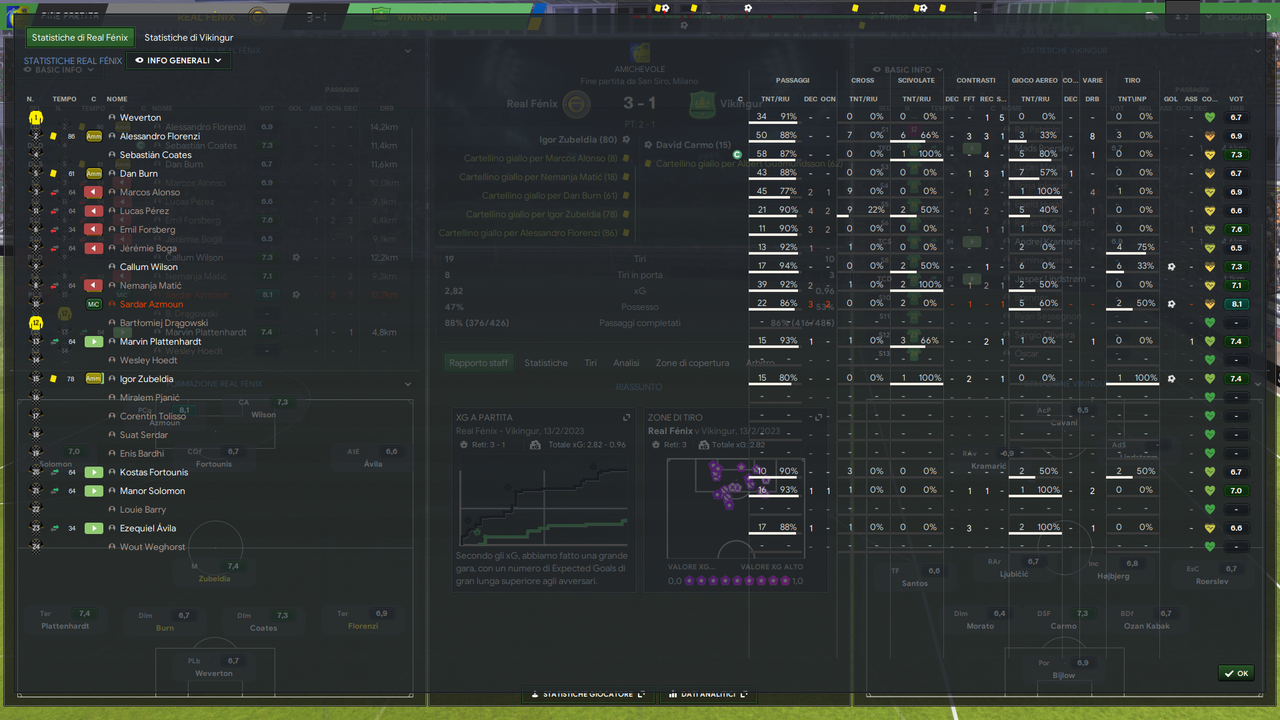The height and width of the screenshot is (720, 1280).
Task: Click the Dati Analitici button
Action: (706, 694)
